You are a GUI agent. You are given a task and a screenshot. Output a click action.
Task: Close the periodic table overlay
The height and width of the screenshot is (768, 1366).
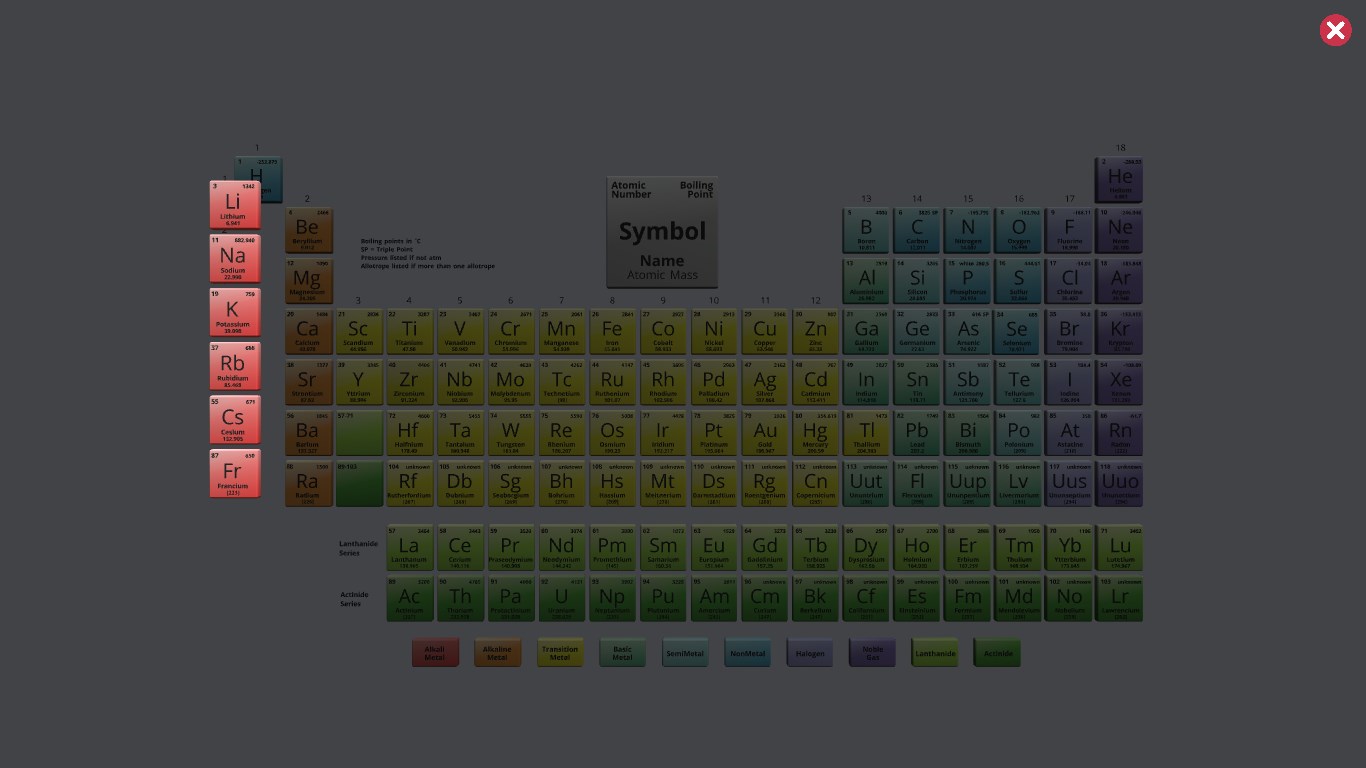click(x=1335, y=30)
